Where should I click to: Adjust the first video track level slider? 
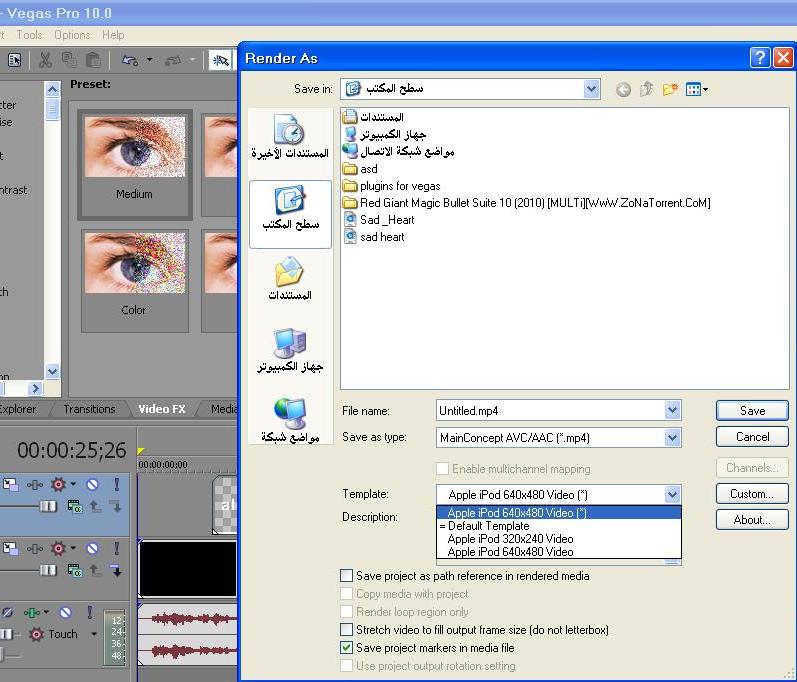[x=48, y=506]
